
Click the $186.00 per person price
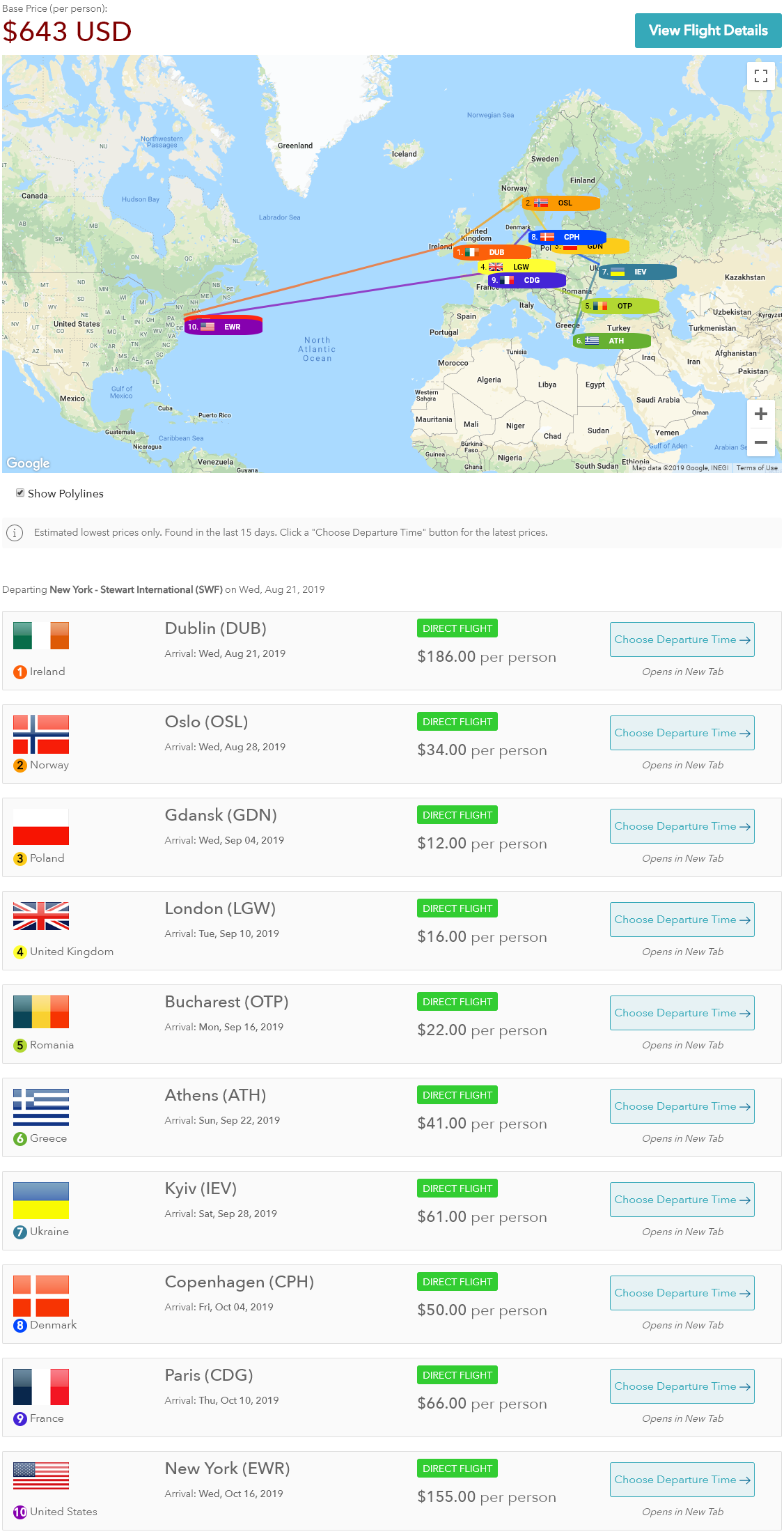pos(487,657)
